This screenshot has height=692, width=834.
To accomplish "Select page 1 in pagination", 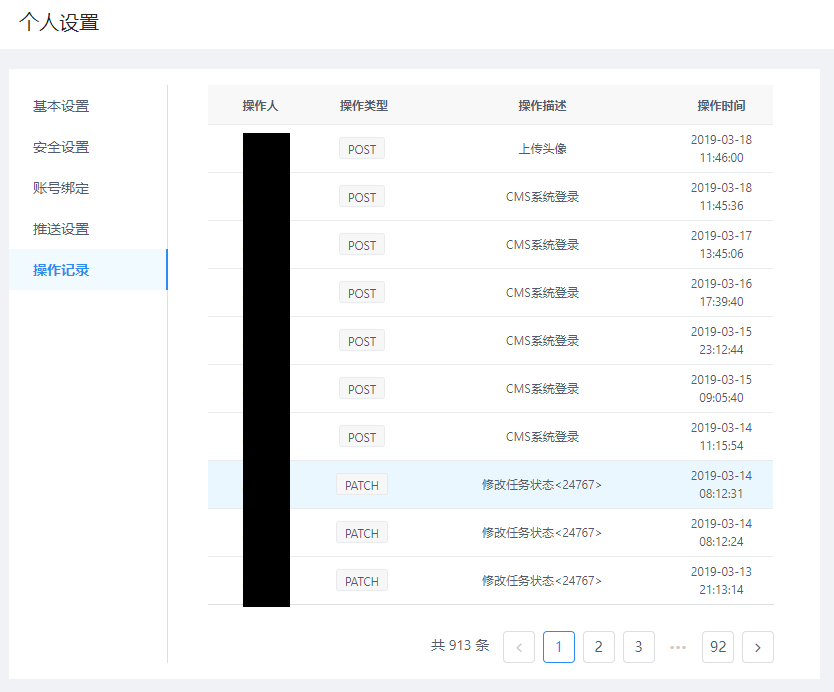I will pos(558,647).
